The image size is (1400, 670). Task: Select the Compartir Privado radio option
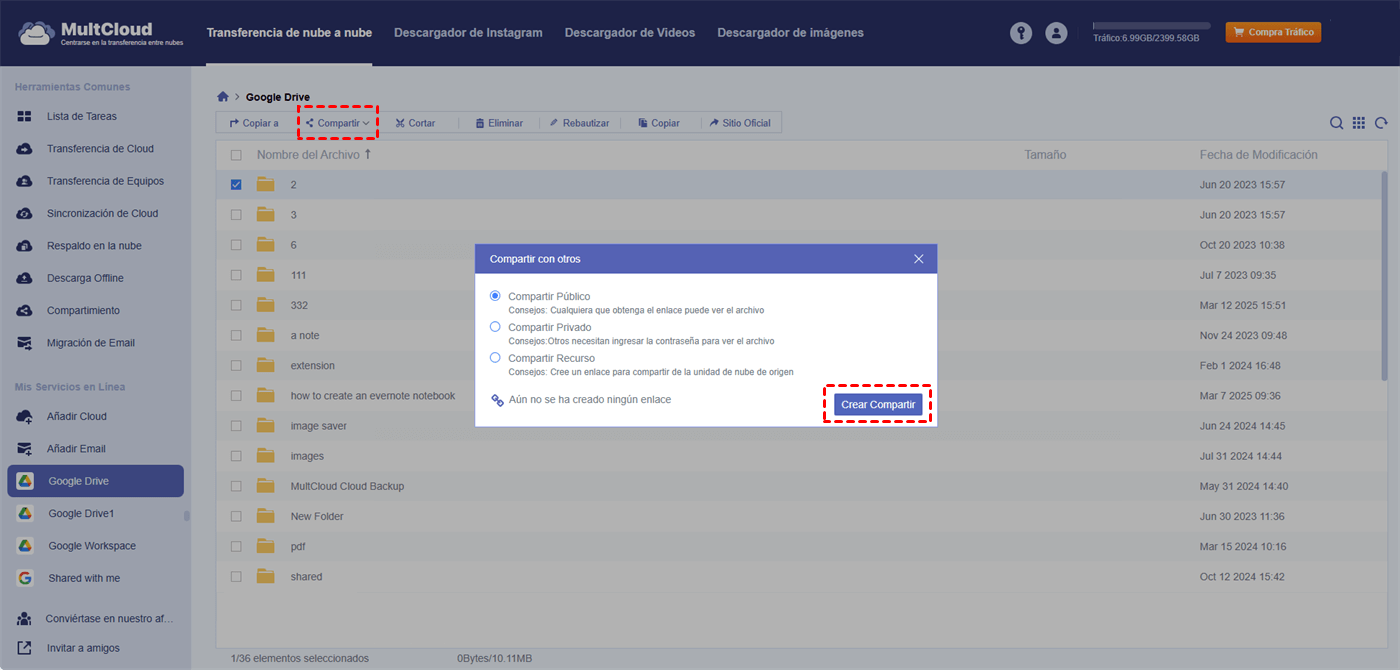pyautogui.click(x=495, y=327)
